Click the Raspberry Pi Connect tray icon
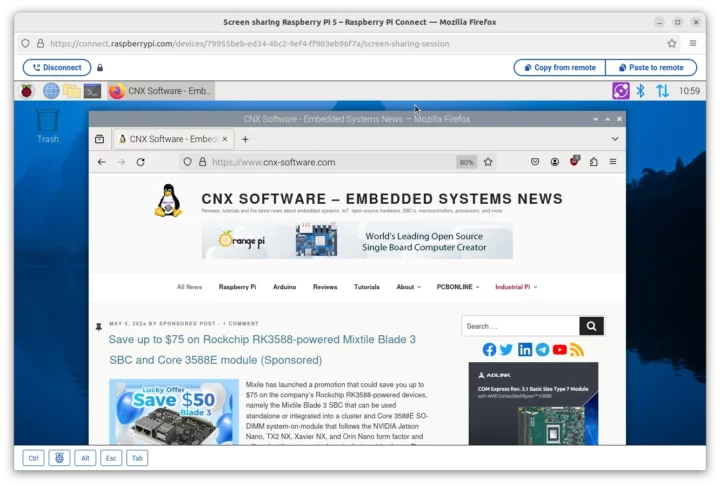Viewport: 720px width, 486px height. pos(620,91)
